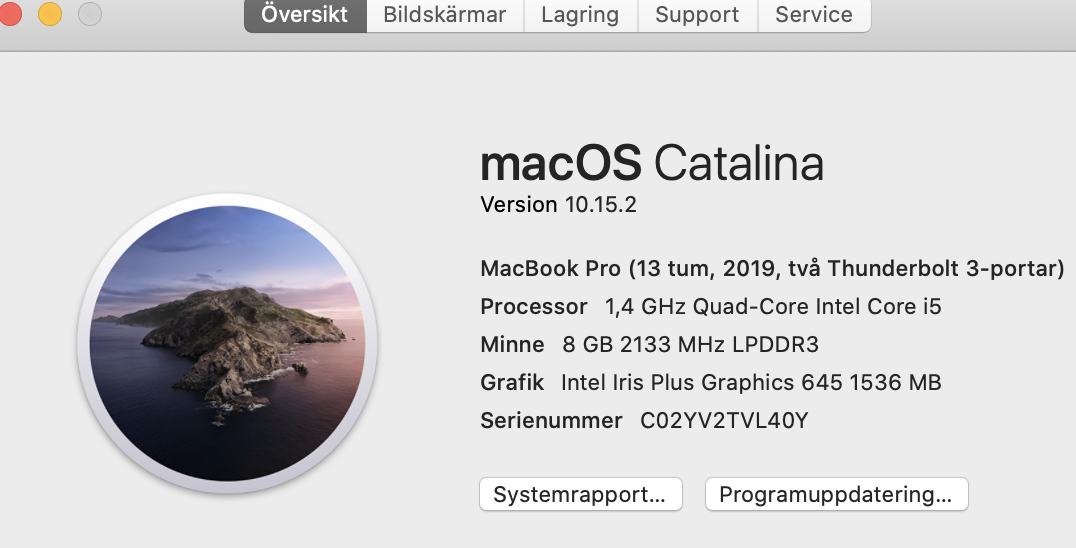Open Systemrapport… button
The height and width of the screenshot is (548, 1076).
[581, 495]
